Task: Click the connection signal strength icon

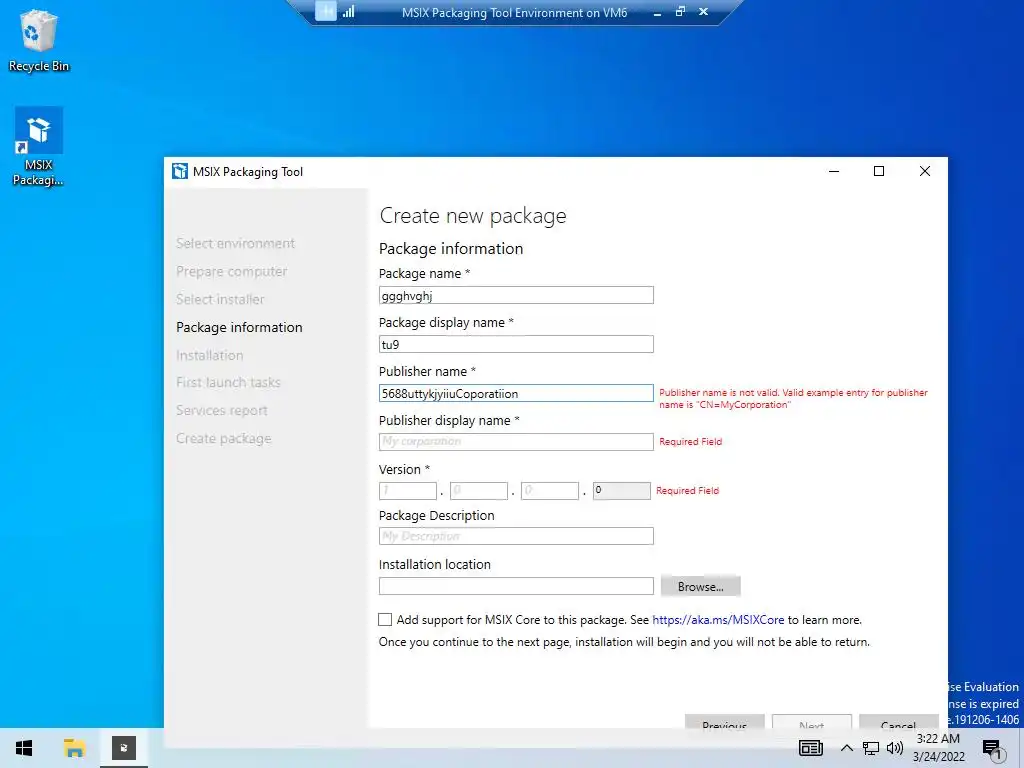Action: coord(349,11)
